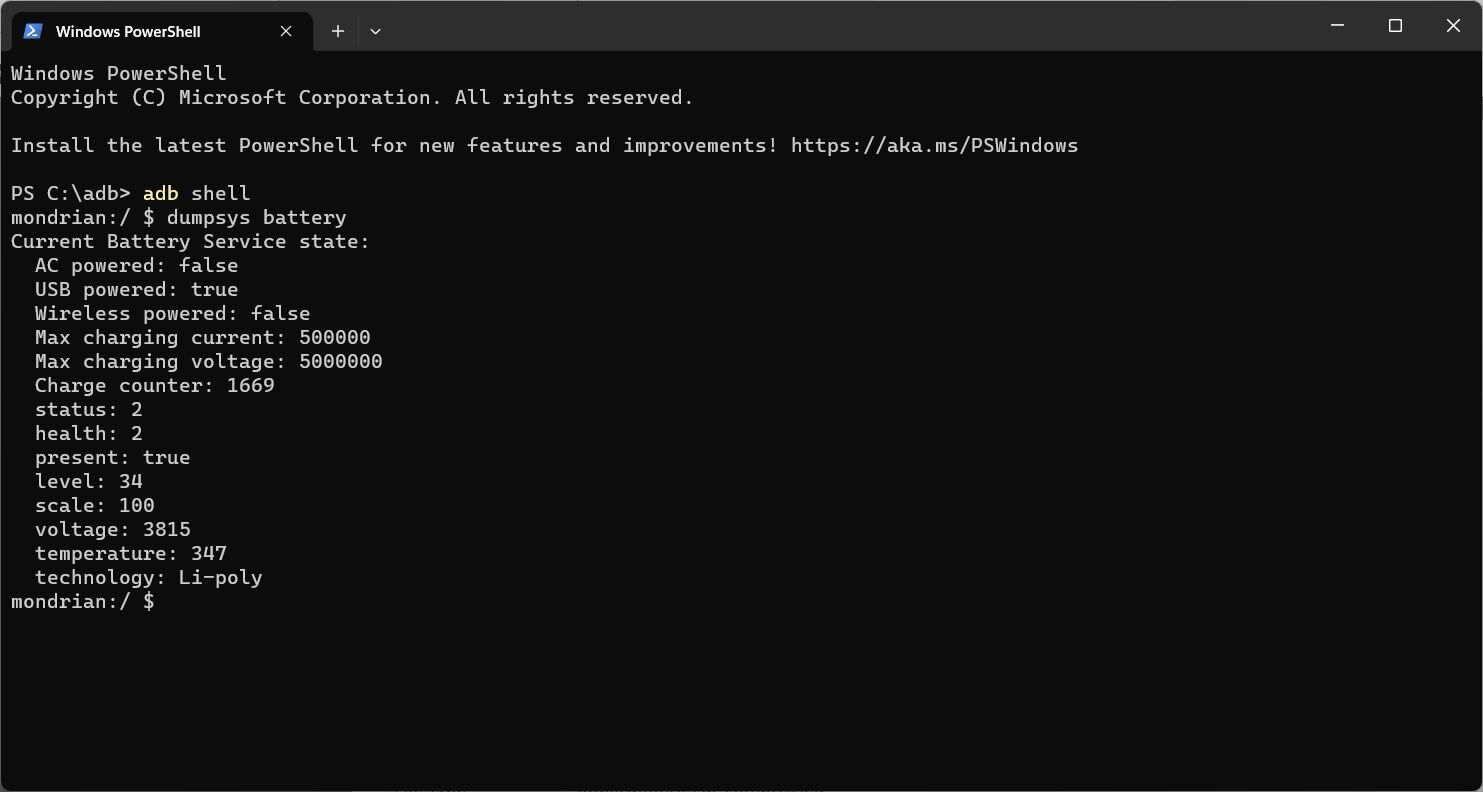Screen dimensions: 1483x792
Task: Click the yellow adb command text
Action: [x=160, y=193]
